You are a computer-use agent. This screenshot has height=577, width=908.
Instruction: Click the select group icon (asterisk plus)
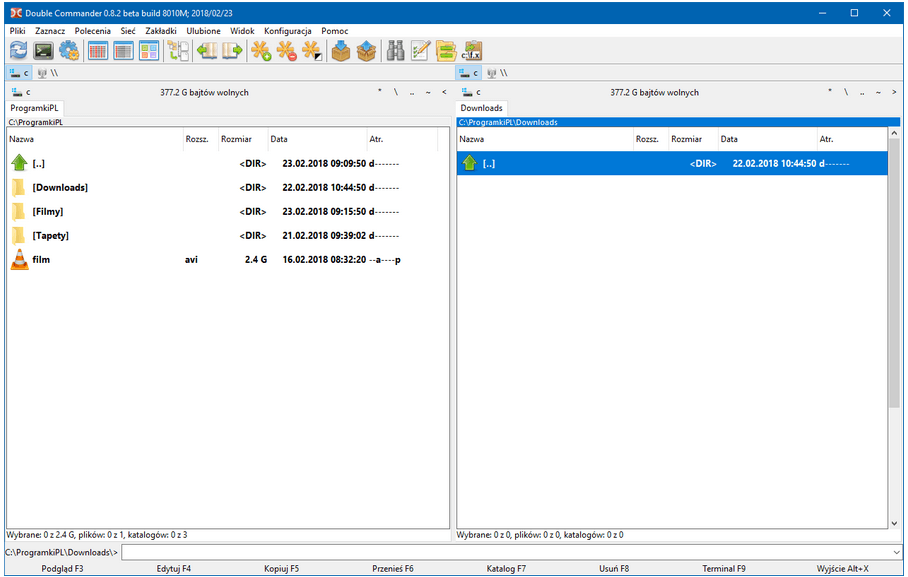pos(261,51)
